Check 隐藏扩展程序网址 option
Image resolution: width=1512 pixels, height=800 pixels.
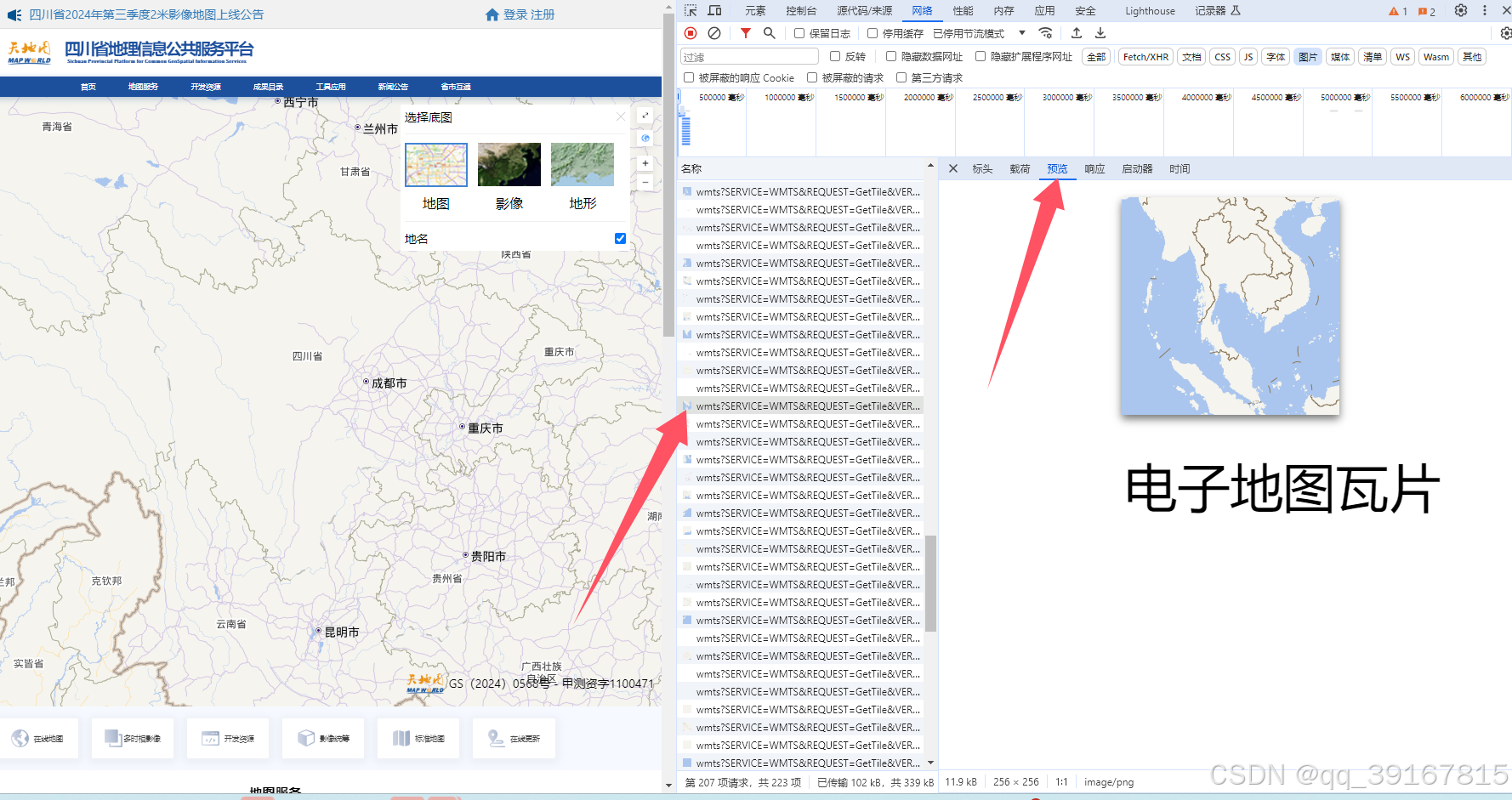point(981,56)
